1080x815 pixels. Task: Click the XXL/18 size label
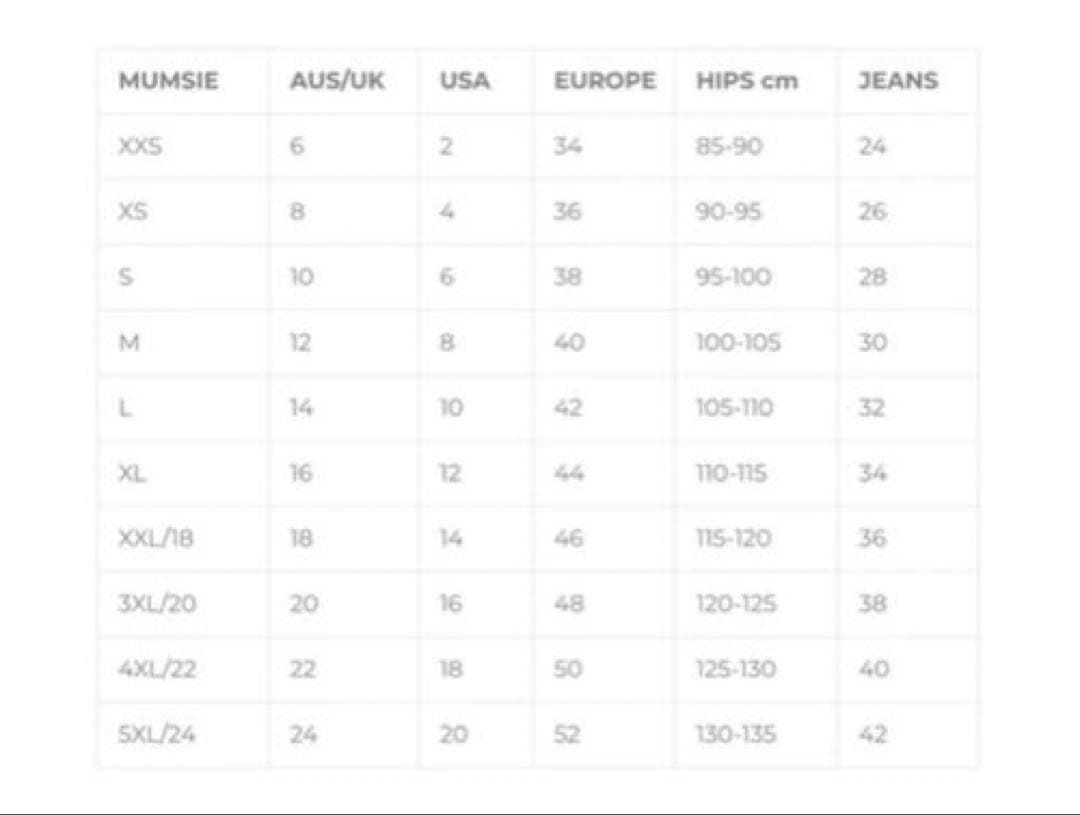point(156,539)
